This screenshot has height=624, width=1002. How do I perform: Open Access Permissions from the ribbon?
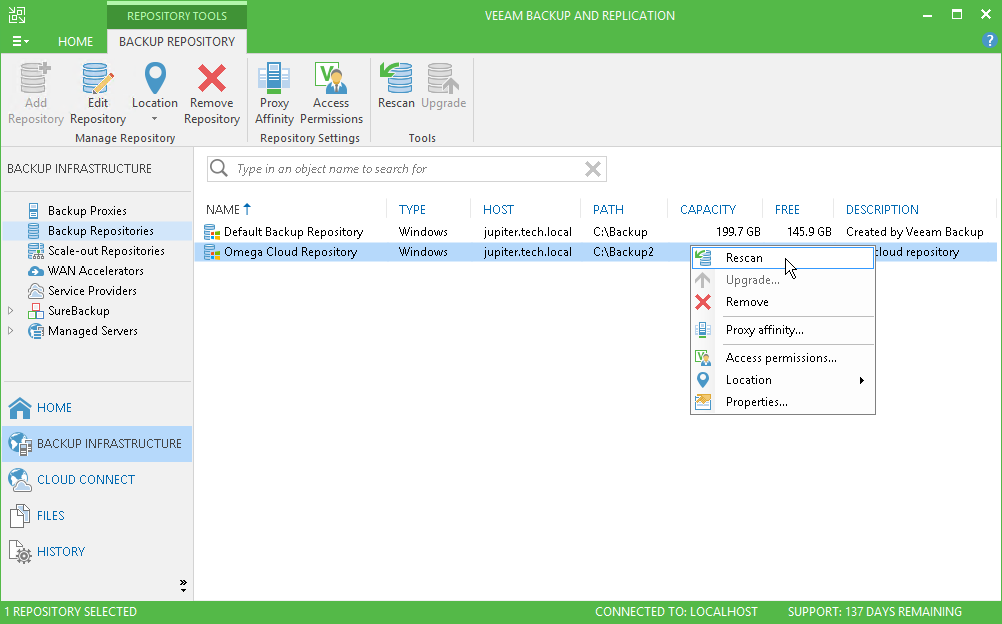click(331, 93)
